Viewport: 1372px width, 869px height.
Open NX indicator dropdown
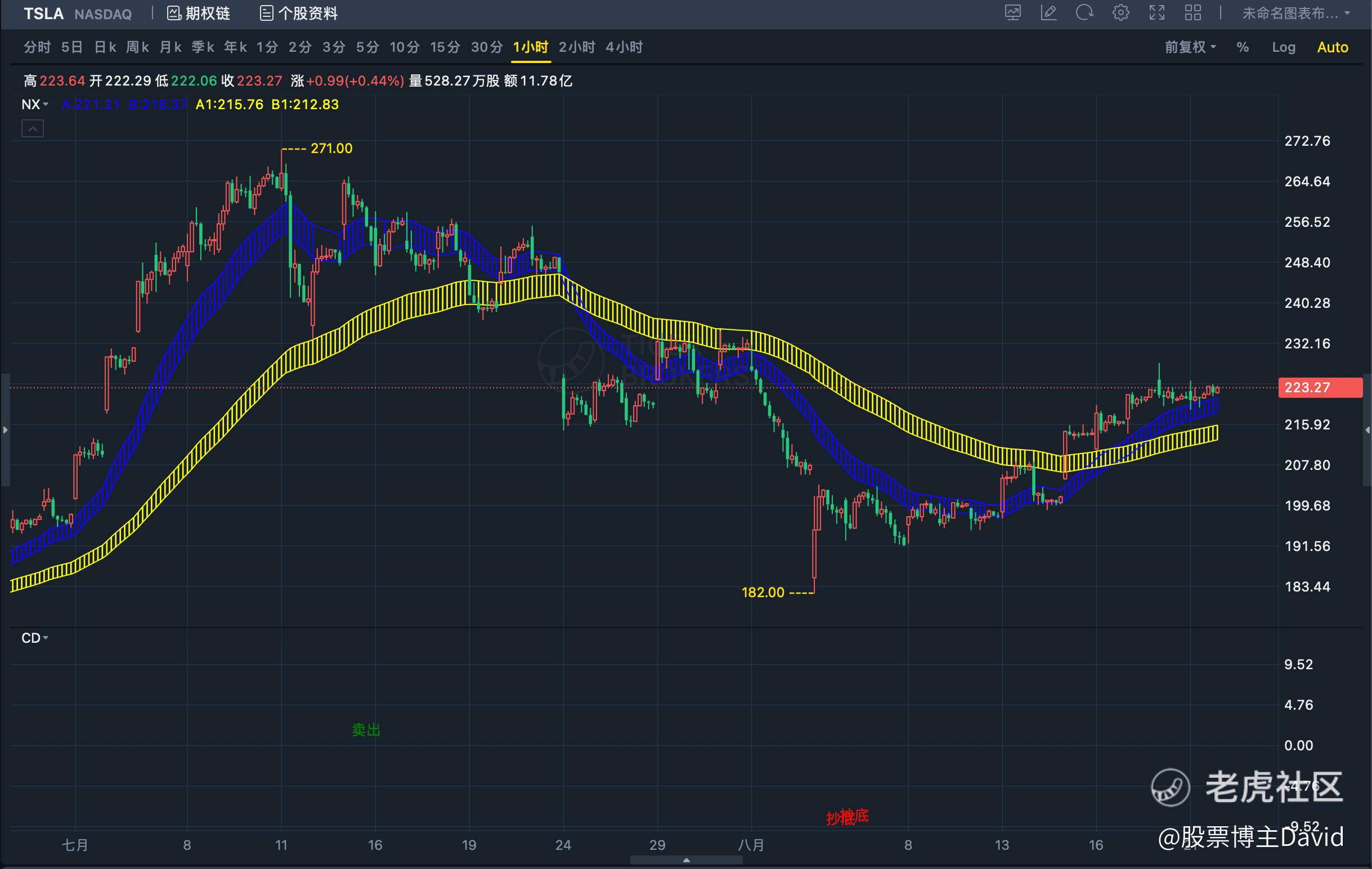pyautogui.click(x=35, y=104)
